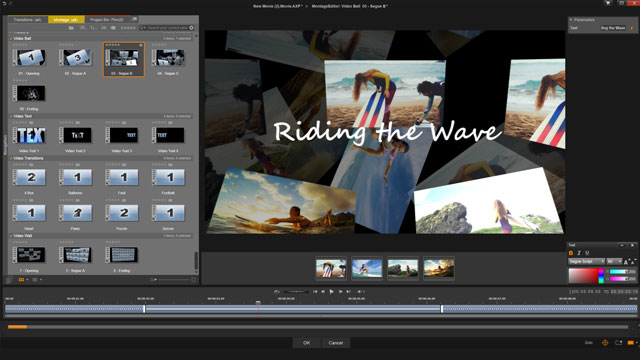Screen dimensions: 640x360
Task: Open the Segoe Script font dropdown
Action: (587, 261)
